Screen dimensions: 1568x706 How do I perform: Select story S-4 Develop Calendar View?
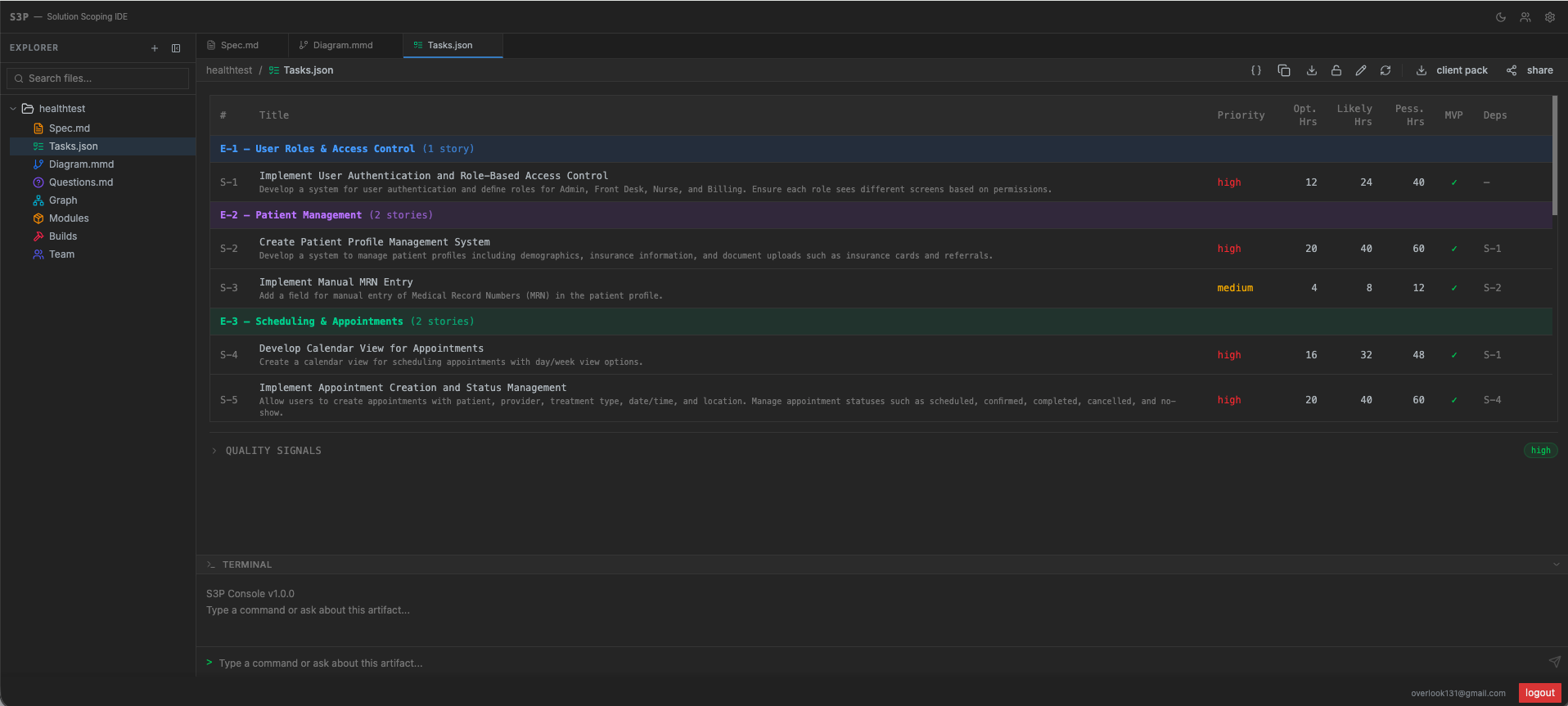pos(881,355)
